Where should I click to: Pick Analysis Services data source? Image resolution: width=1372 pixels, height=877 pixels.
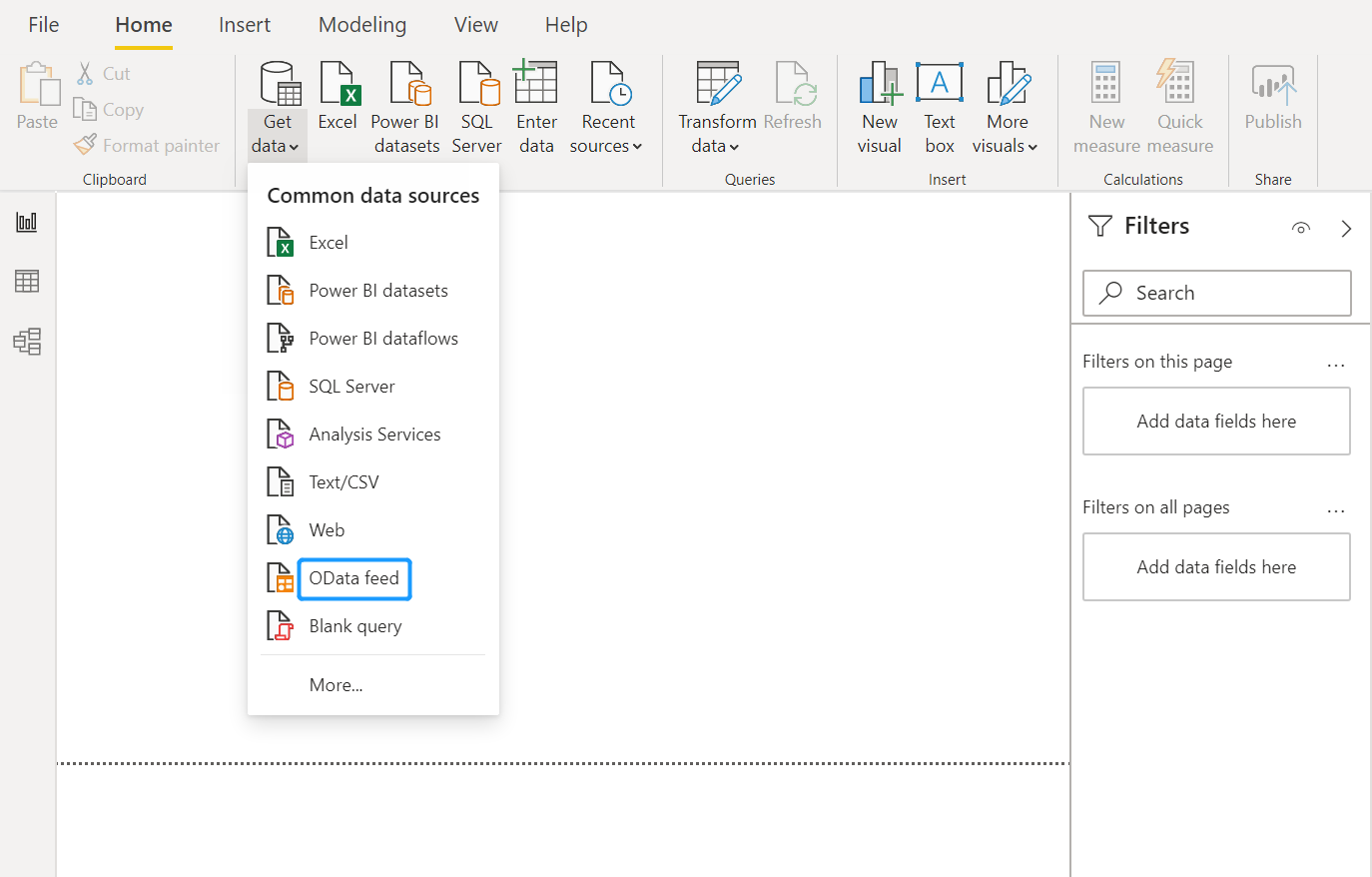373,435
